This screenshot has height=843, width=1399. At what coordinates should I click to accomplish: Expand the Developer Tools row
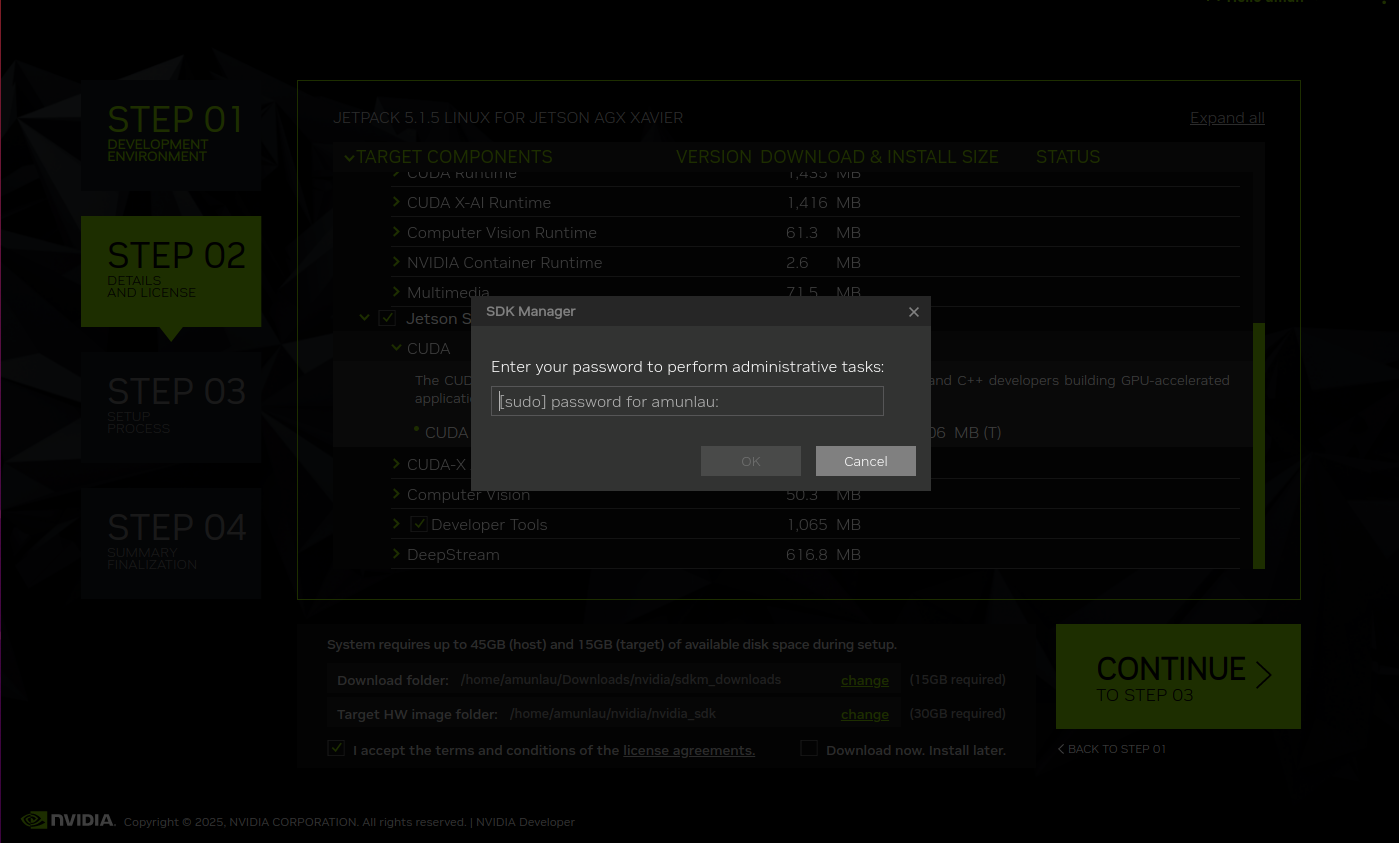[x=397, y=524]
